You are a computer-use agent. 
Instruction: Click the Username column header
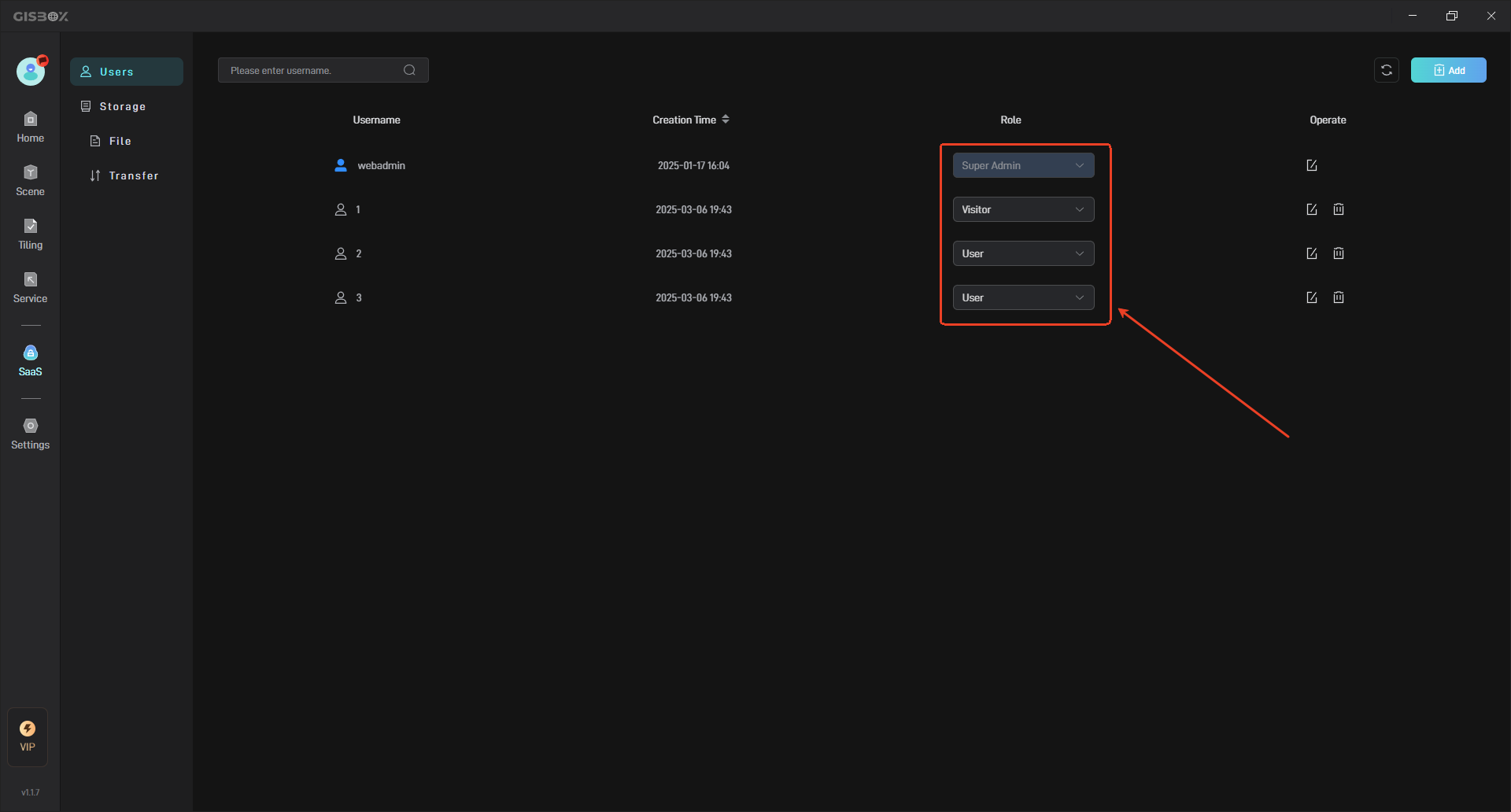click(376, 120)
